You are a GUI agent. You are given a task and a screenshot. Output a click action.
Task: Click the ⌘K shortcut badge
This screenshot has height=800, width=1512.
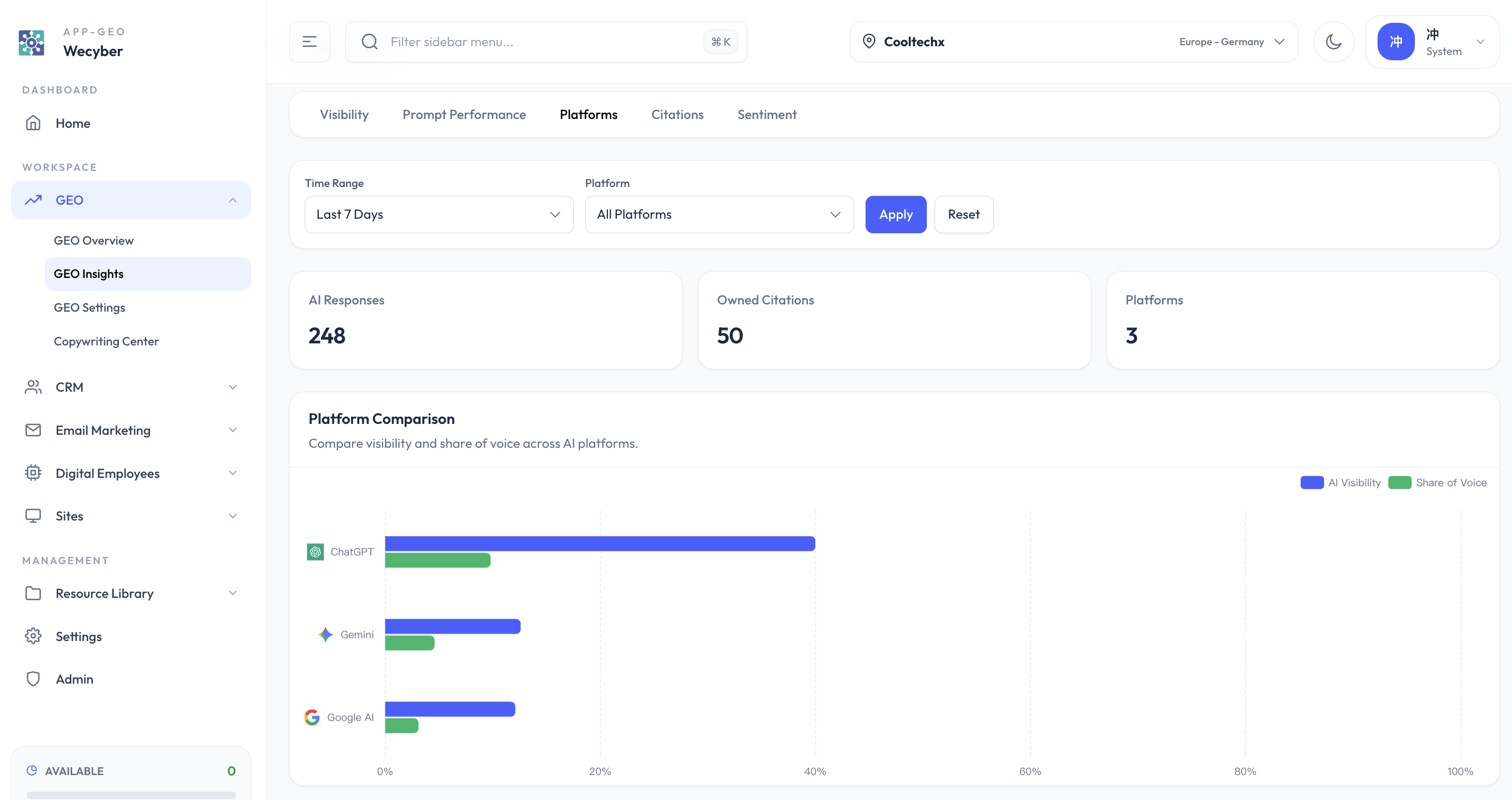[x=720, y=42]
